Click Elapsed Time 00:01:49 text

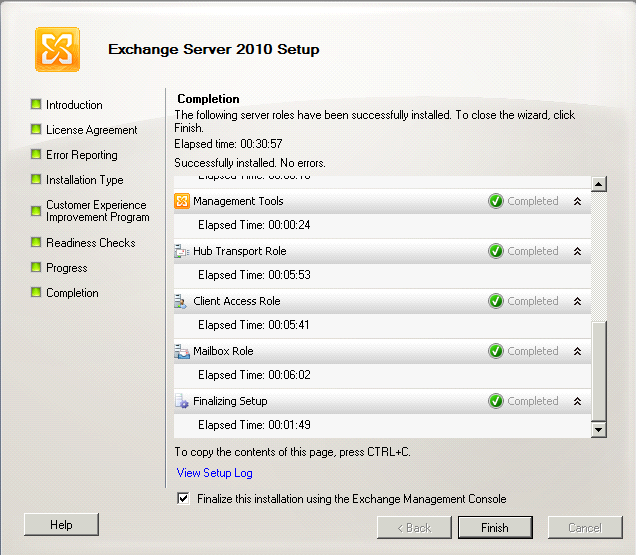click(x=254, y=425)
